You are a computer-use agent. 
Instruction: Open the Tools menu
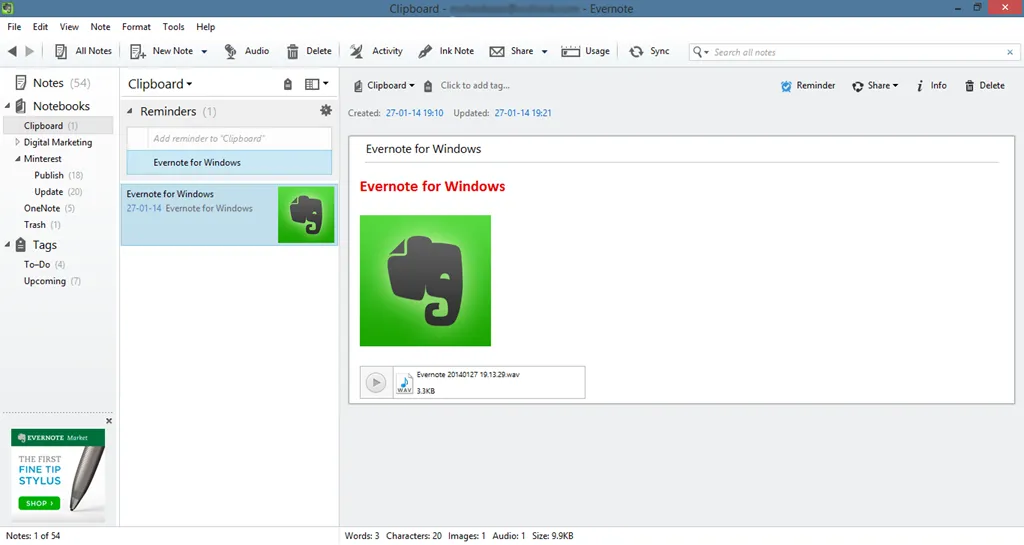coord(174,27)
